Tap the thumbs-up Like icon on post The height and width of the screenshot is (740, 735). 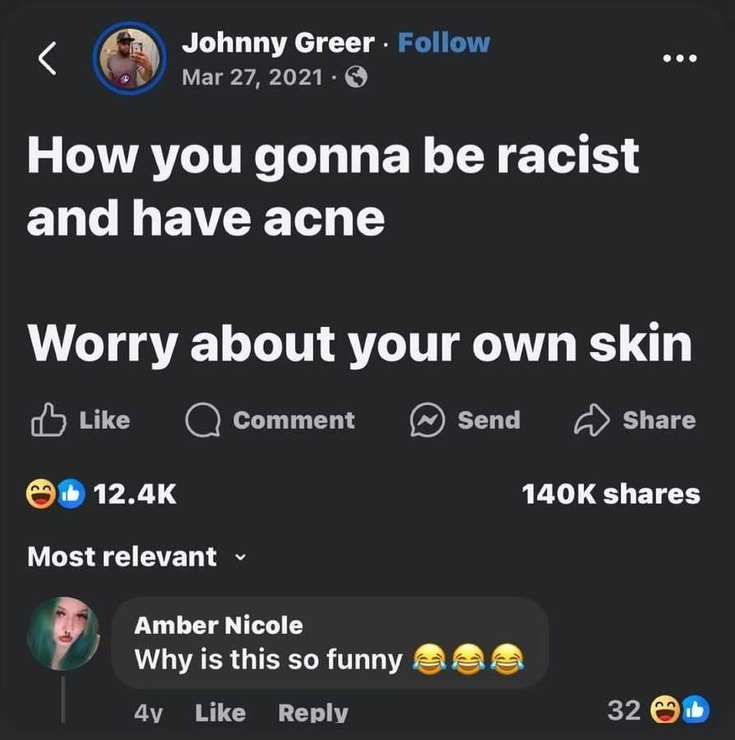(48, 420)
